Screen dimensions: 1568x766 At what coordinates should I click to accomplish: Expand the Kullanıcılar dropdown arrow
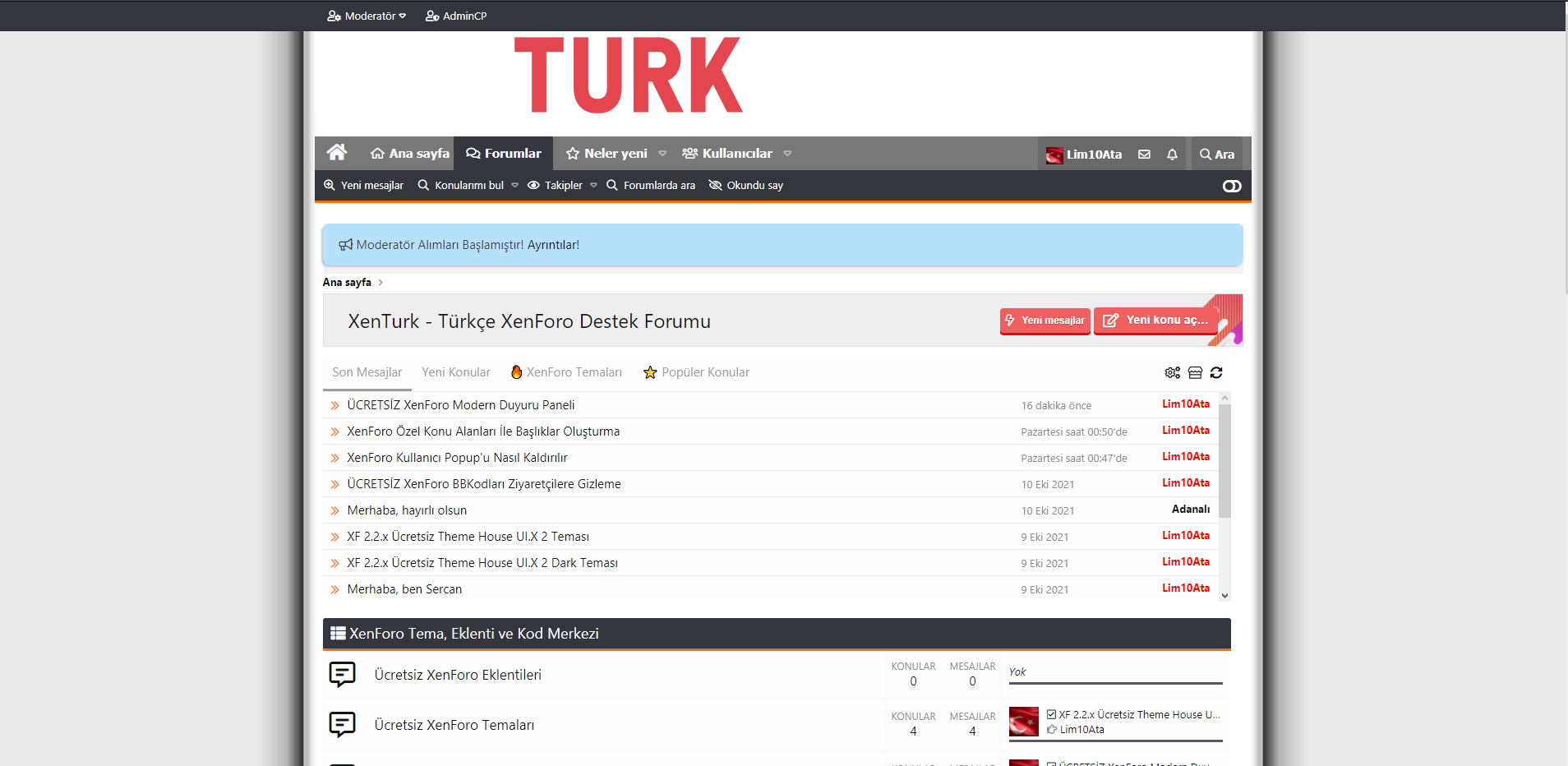(x=787, y=154)
